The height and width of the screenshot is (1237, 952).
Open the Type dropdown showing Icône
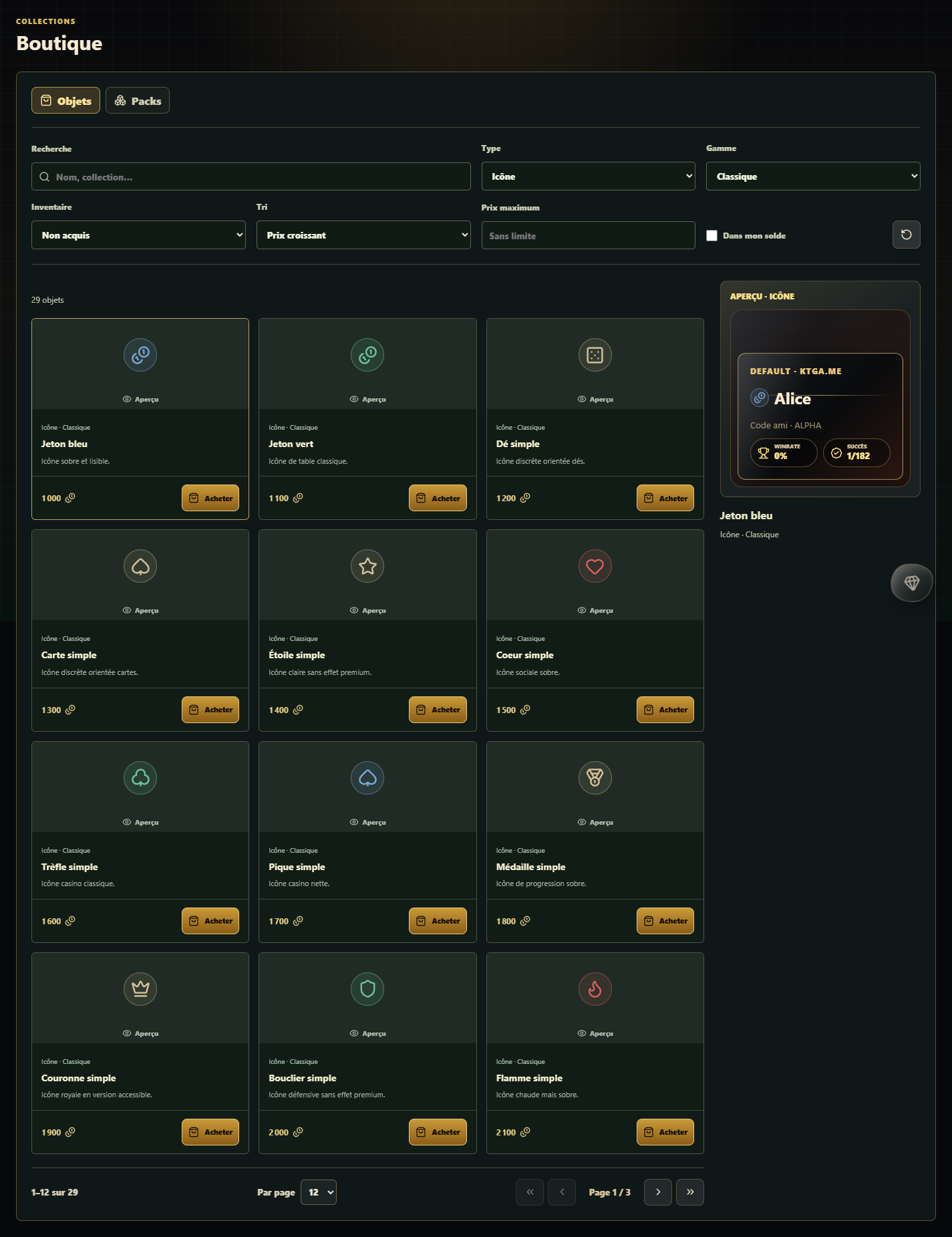click(588, 176)
